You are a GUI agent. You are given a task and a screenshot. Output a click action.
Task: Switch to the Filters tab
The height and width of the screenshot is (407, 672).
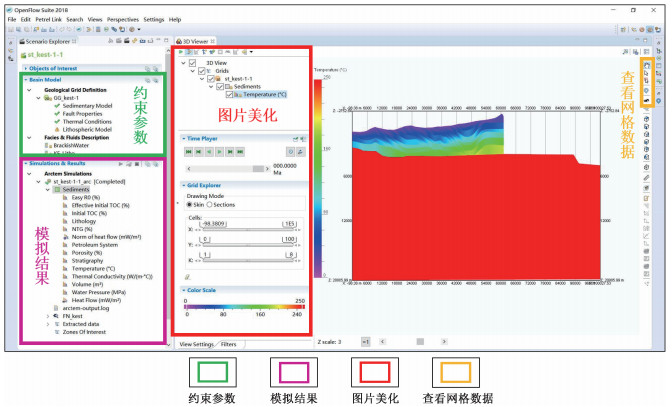(x=232, y=343)
